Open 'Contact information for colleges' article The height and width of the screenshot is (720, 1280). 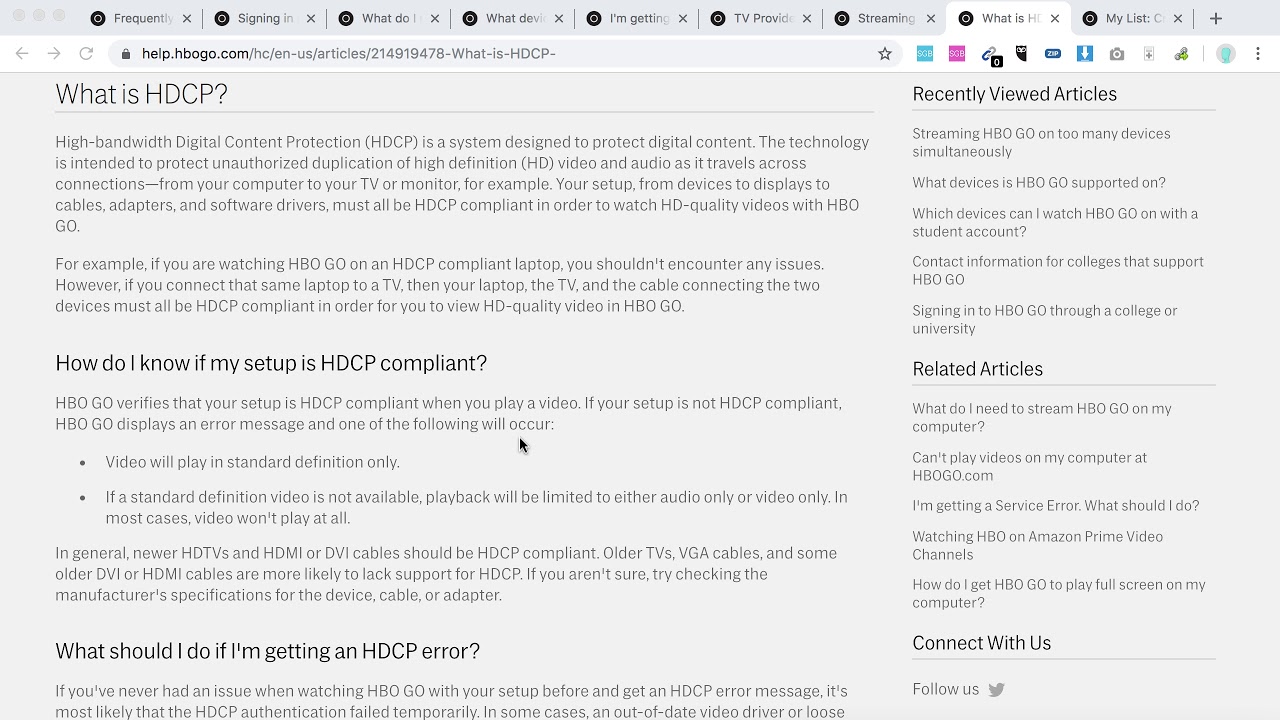tap(1058, 270)
